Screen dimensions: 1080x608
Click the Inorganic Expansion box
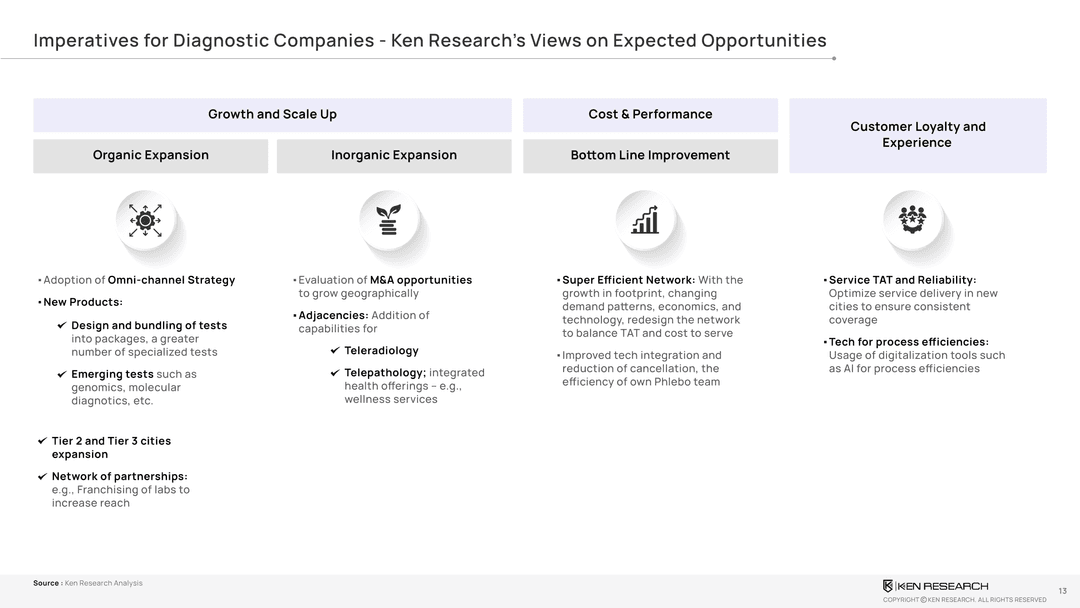click(394, 156)
